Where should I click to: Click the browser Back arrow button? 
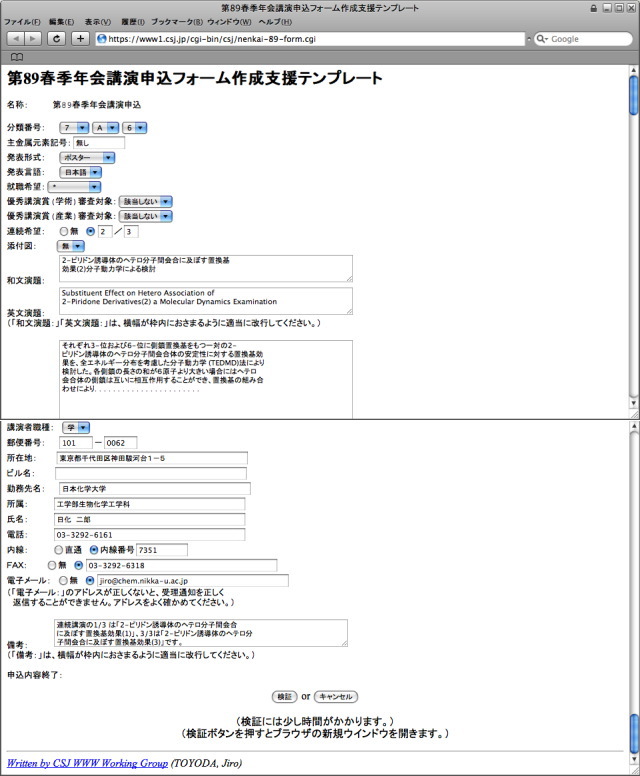pyautogui.click(x=17, y=39)
